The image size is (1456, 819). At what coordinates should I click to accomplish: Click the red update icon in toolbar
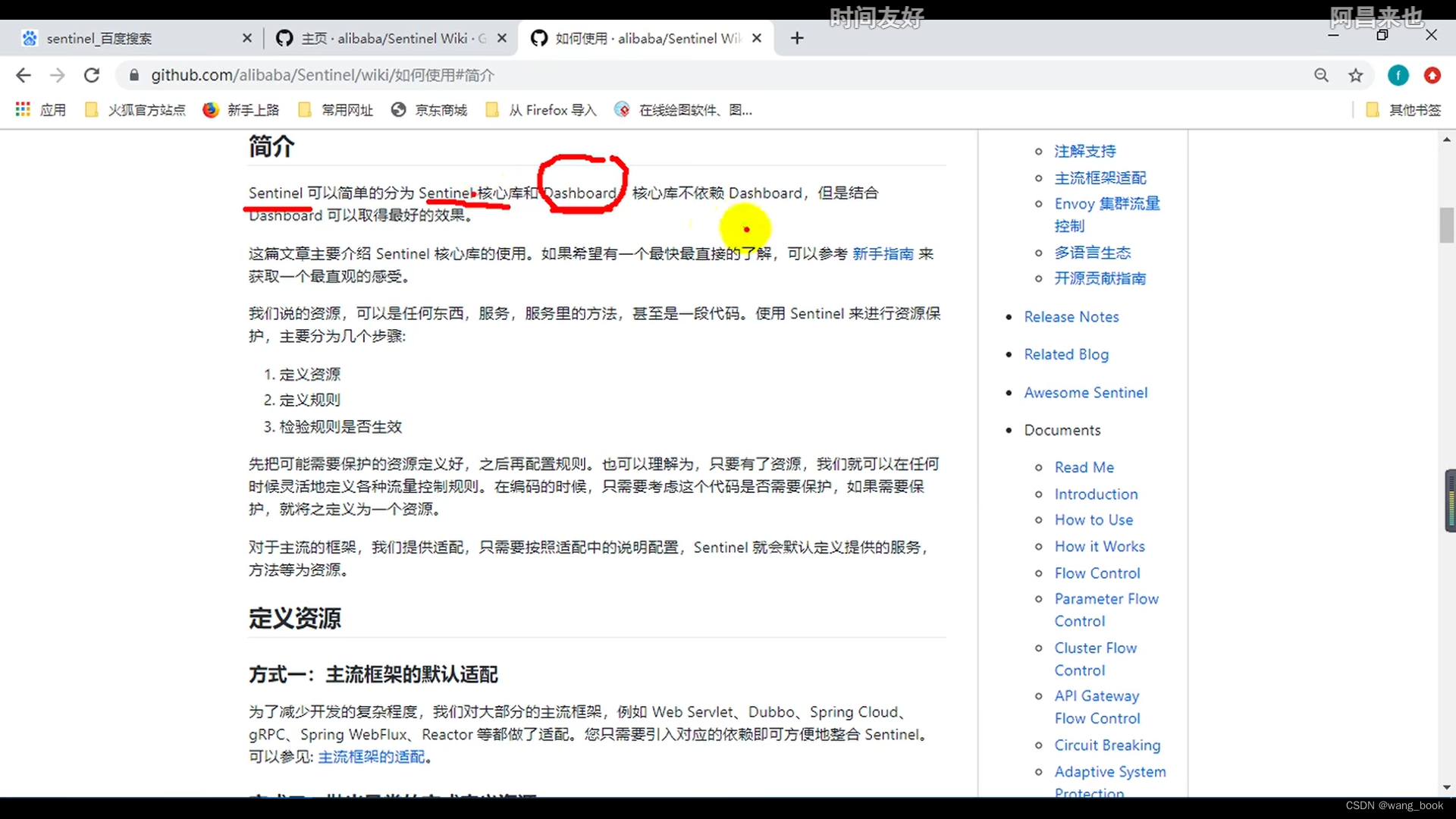tap(1432, 75)
